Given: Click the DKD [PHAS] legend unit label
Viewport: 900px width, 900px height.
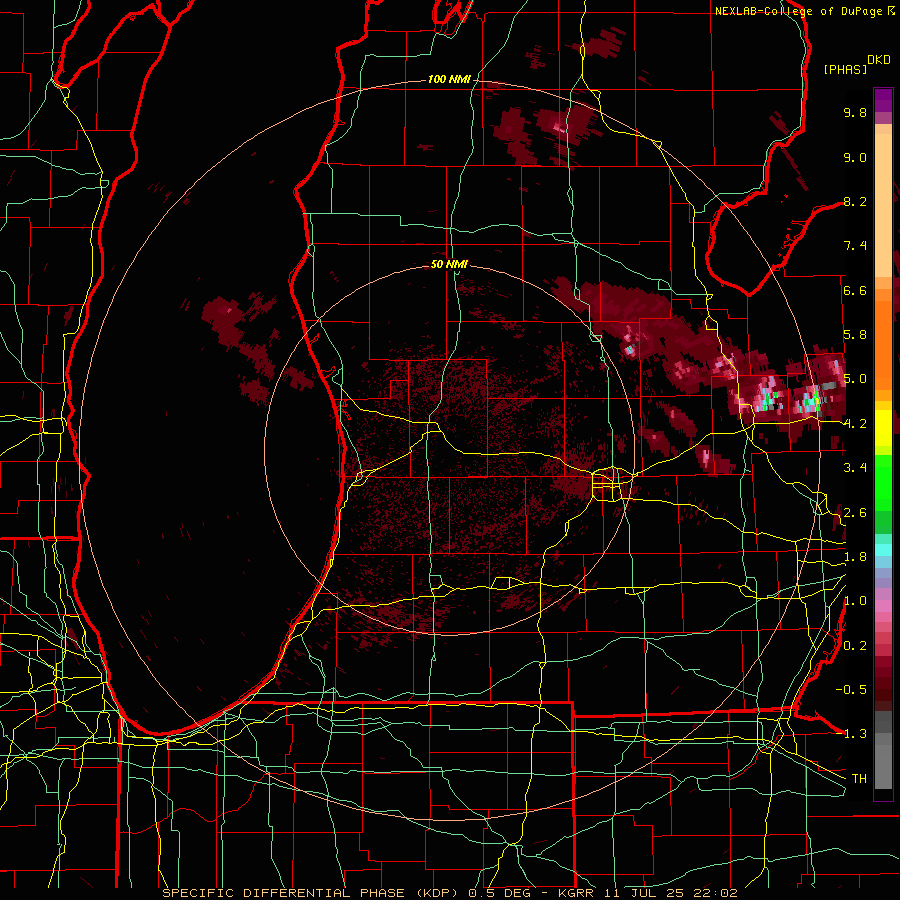Looking at the screenshot, I should point(856,65).
